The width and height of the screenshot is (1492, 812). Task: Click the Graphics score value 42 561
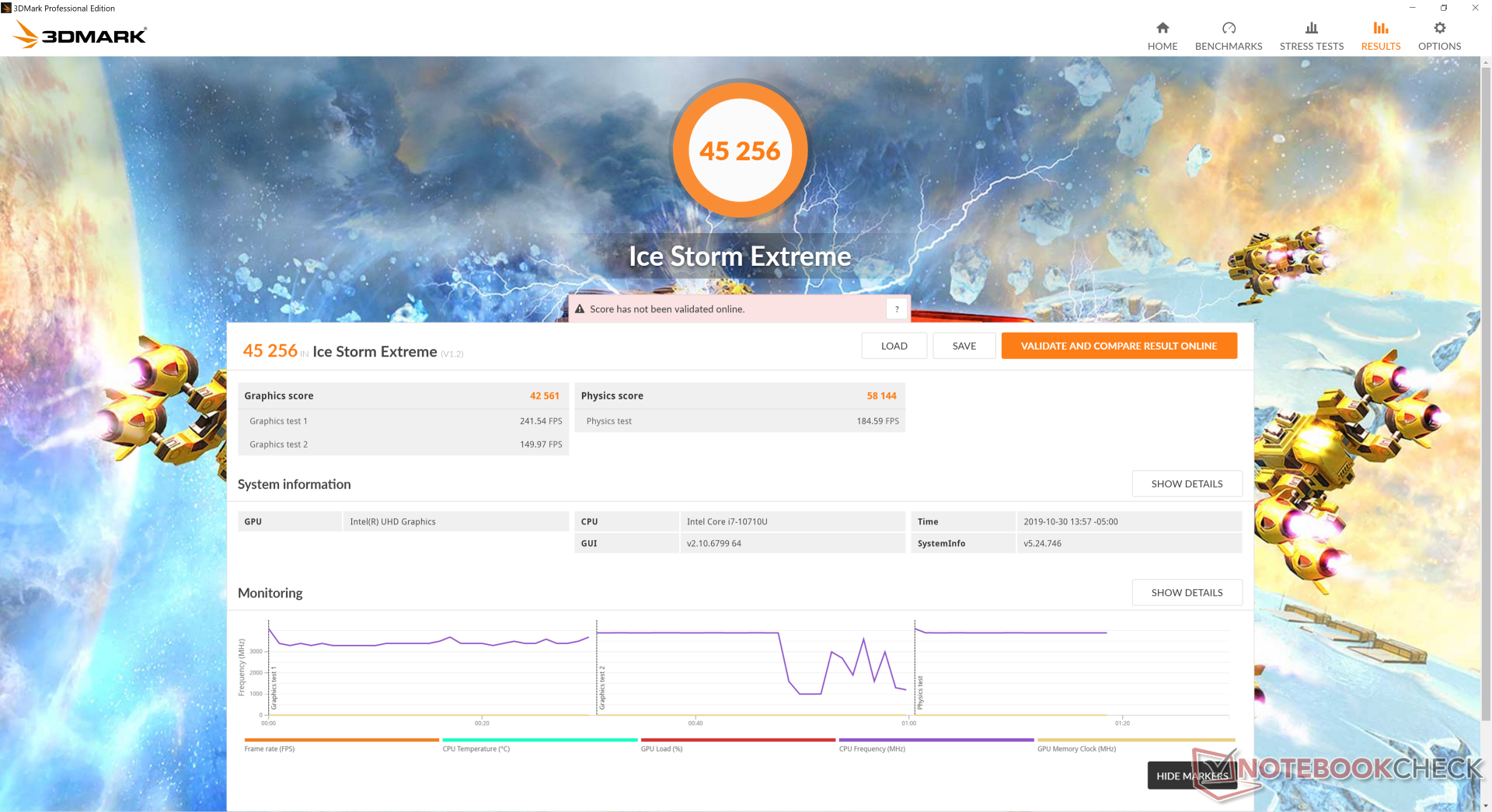[545, 396]
